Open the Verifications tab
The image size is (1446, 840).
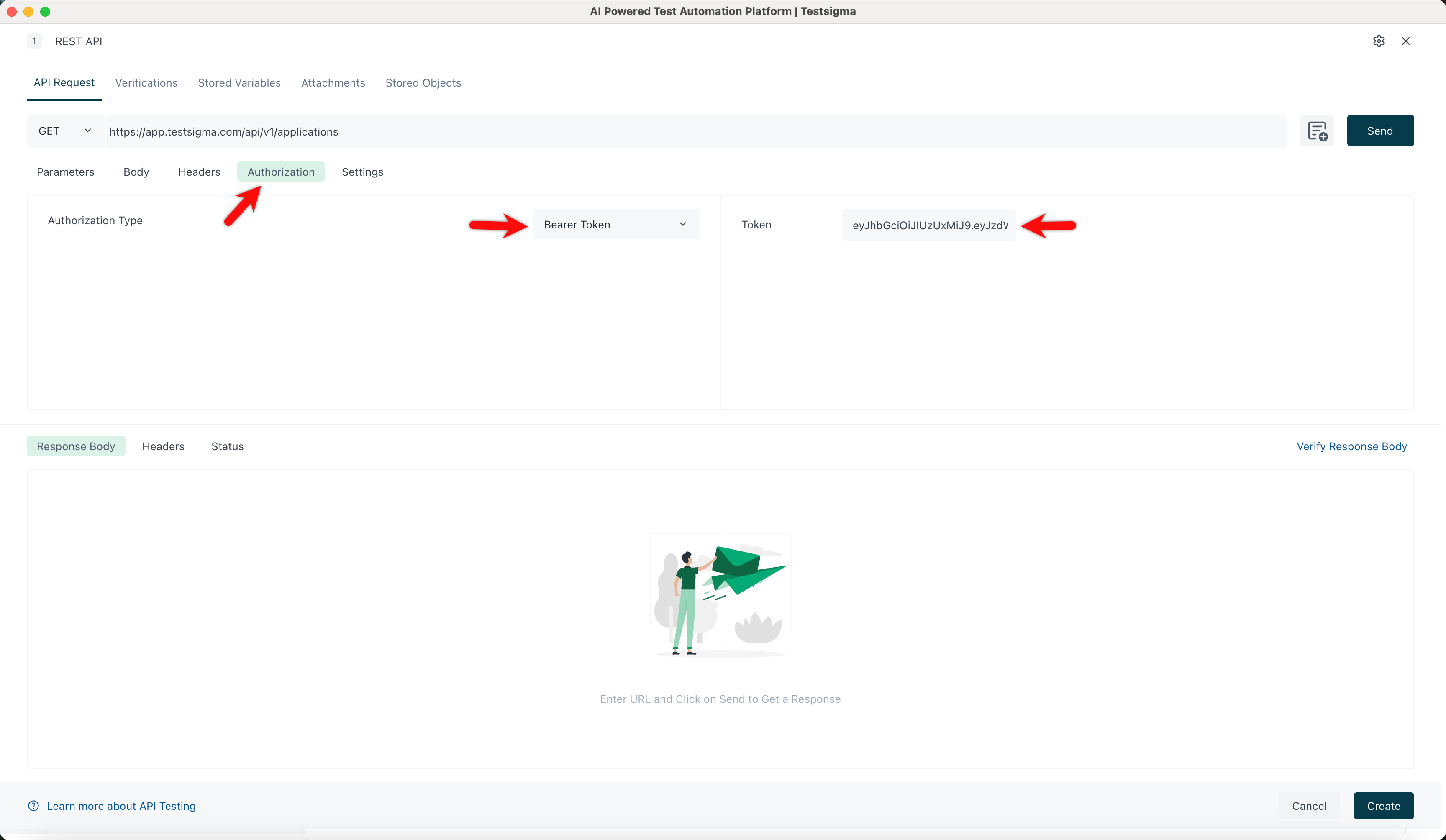(x=146, y=83)
